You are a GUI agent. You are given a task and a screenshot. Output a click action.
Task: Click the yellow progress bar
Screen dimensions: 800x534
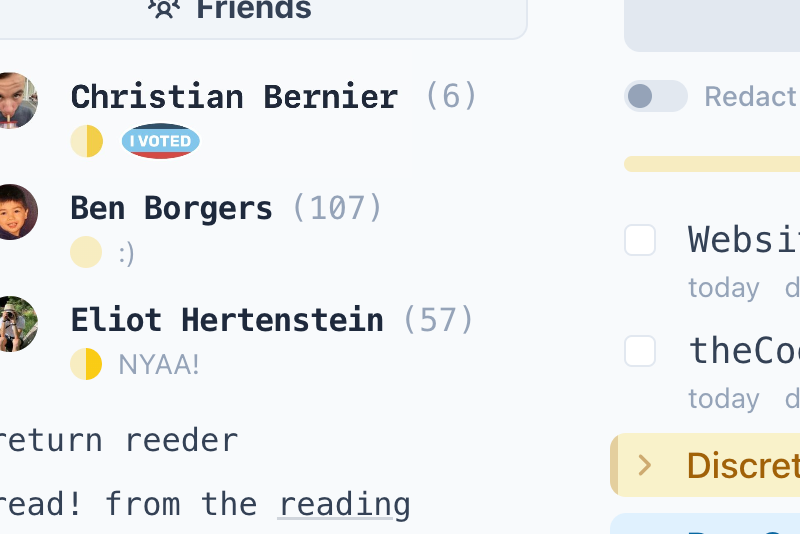pos(712,164)
